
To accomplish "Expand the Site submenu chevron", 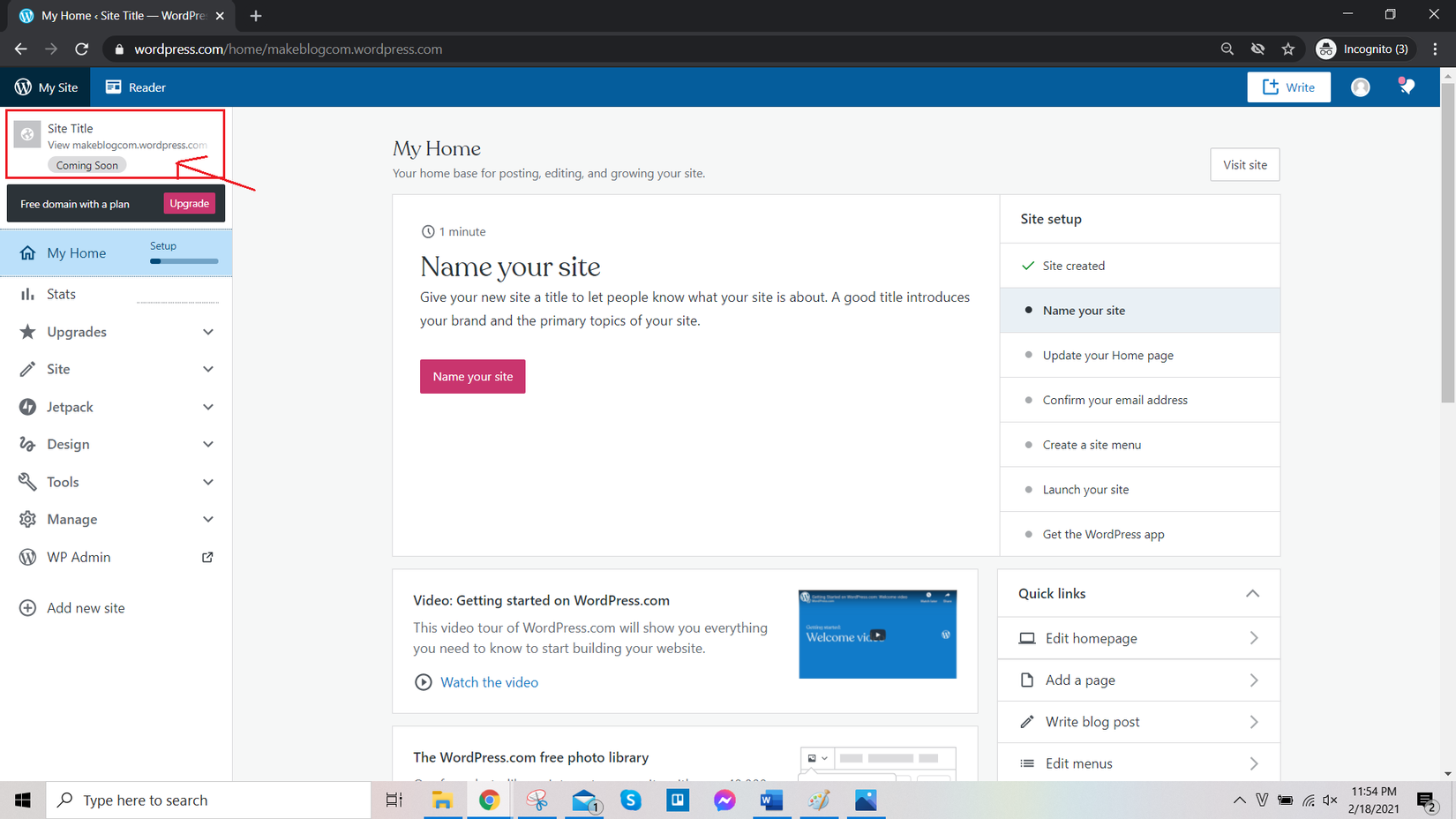I will coord(208,369).
